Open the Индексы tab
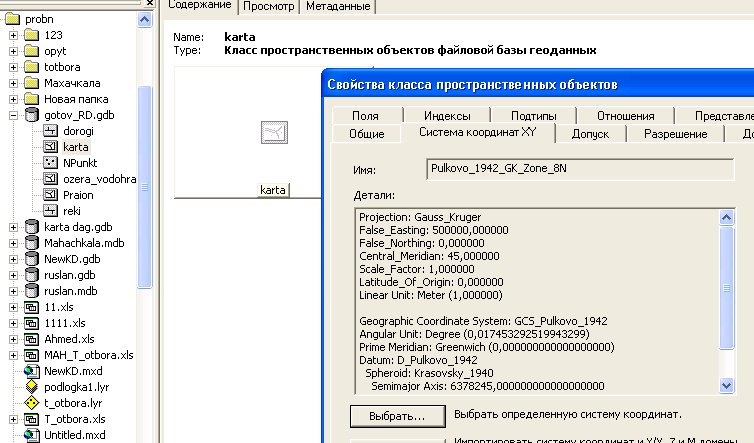Image resolution: width=754 pixels, height=443 pixels. point(447,115)
